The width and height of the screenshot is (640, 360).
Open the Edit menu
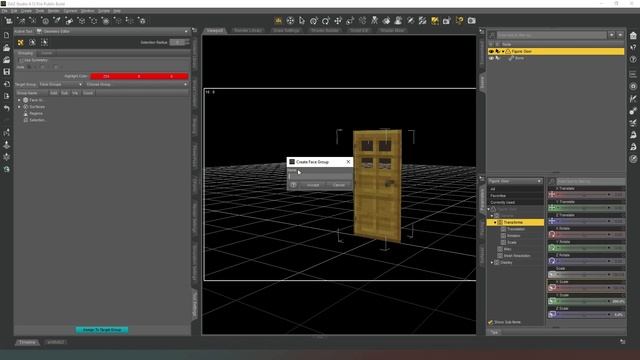point(14,11)
